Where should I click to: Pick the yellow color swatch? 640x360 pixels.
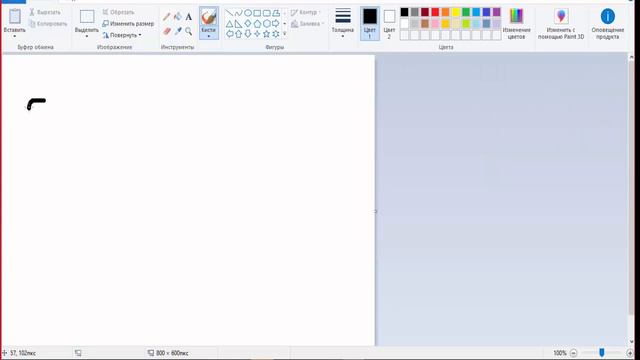coord(456,12)
